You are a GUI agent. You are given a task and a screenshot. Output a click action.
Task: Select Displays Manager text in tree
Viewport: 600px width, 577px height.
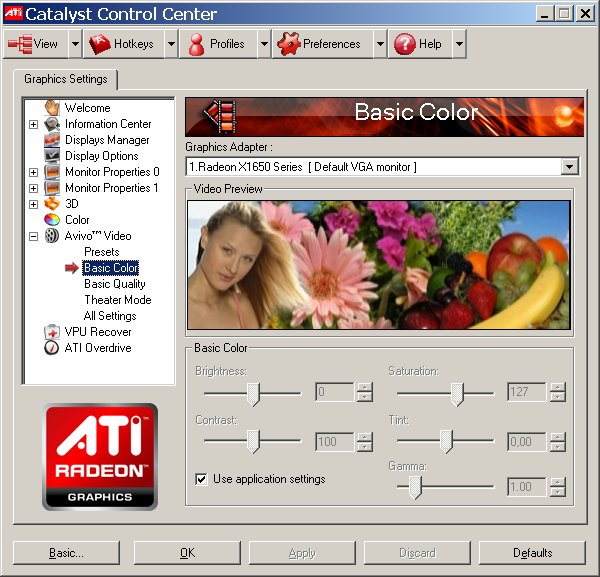(x=107, y=140)
